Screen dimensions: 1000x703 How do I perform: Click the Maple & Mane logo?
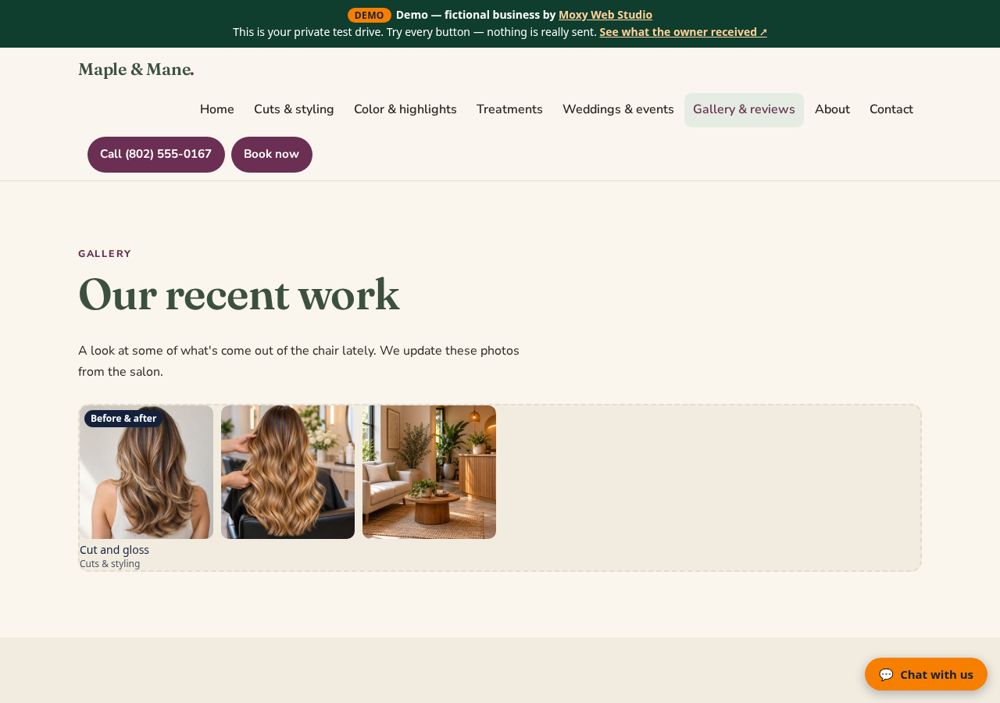(x=136, y=70)
